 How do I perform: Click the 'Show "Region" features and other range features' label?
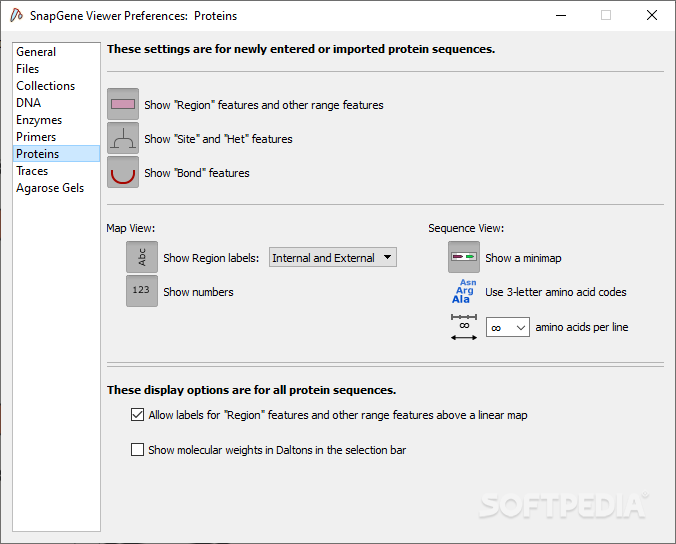[264, 105]
